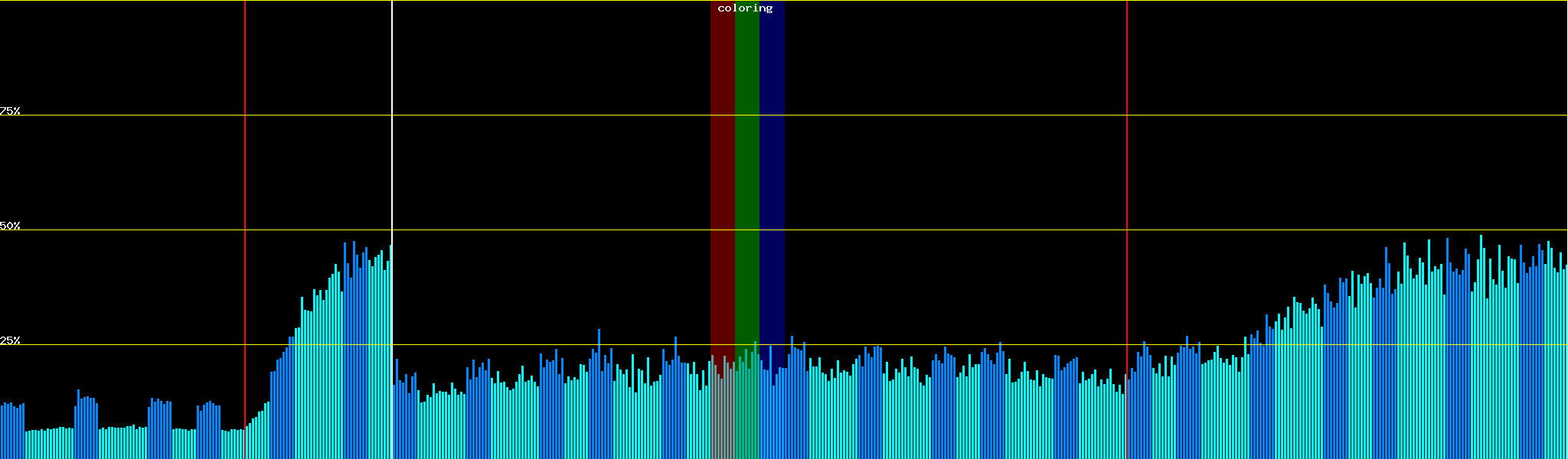The height and width of the screenshot is (459, 1568).
Task: Click the leftmost red vertical marker line
Action: coord(245,153)
